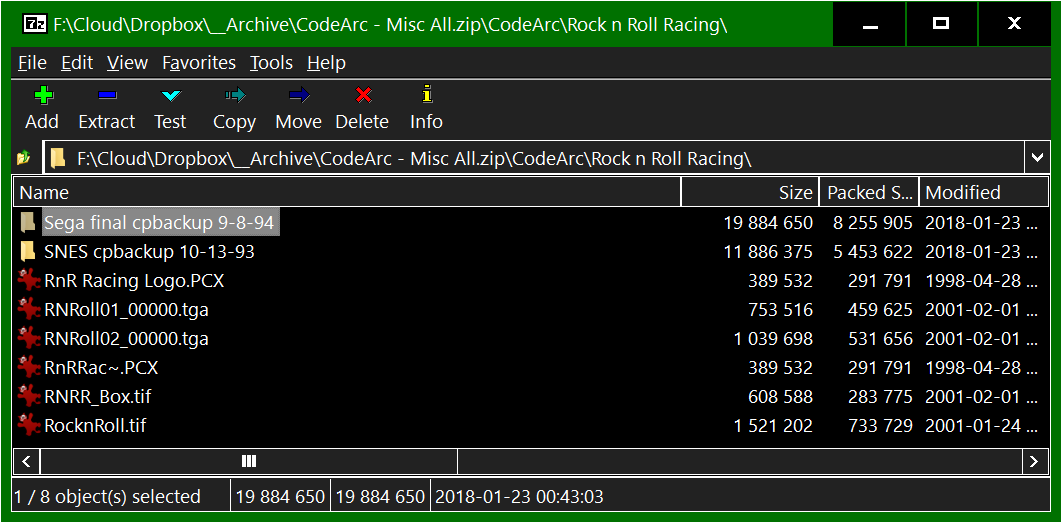The width and height of the screenshot is (1062, 523).
Task: Select the RNRoll02_00000.tga file name
Action: [127, 339]
